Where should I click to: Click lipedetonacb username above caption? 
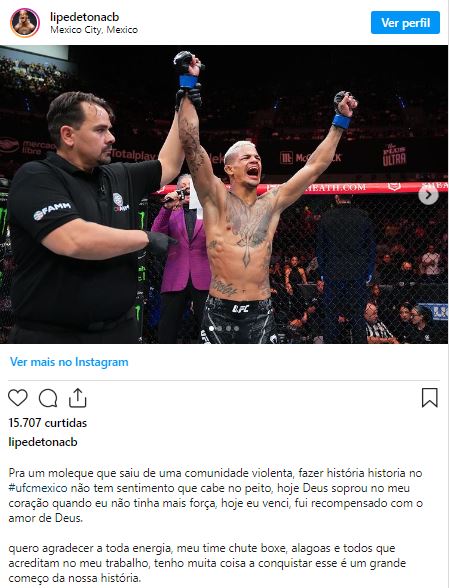coord(43,442)
